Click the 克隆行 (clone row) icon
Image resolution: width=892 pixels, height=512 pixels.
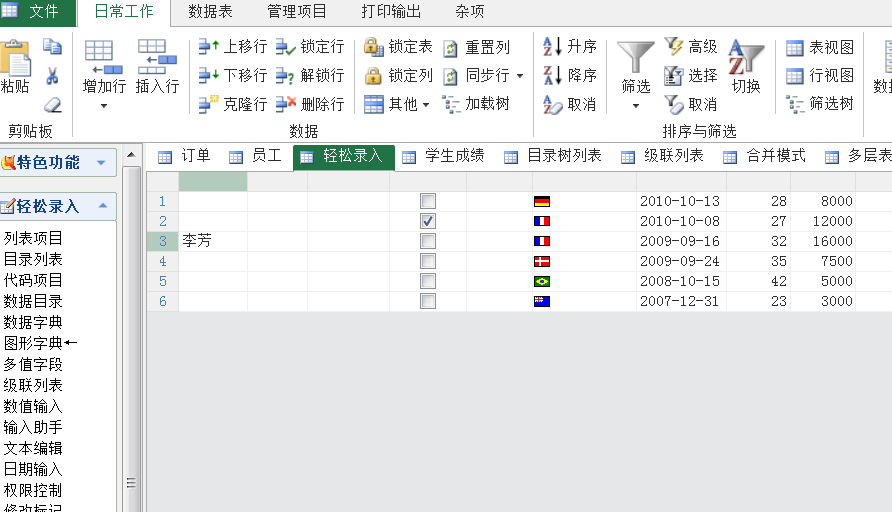[209, 104]
